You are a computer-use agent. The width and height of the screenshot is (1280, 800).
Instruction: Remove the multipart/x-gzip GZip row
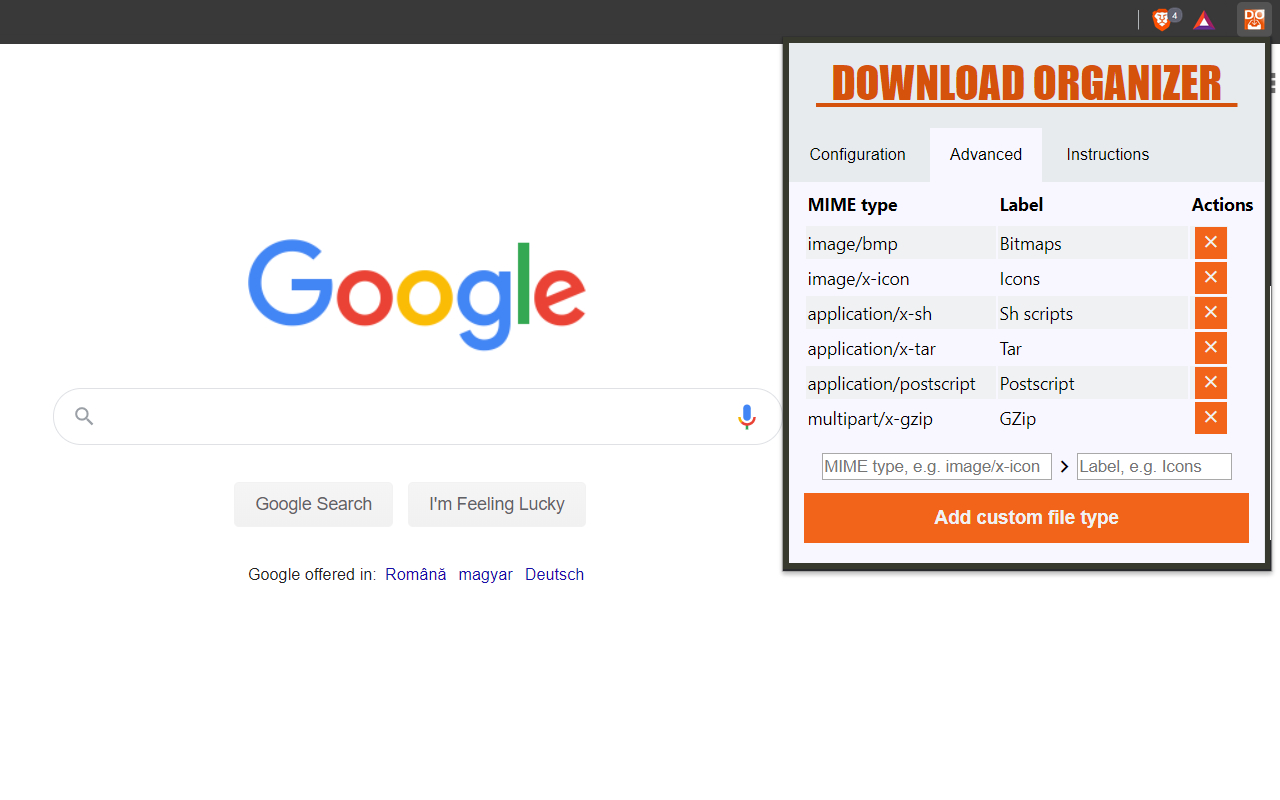pos(1210,418)
